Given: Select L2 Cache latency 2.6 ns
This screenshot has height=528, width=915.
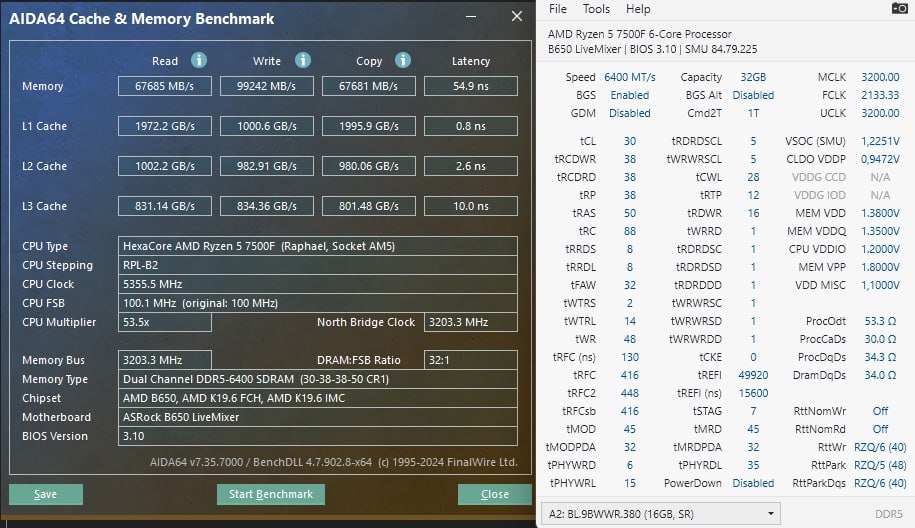Looking at the screenshot, I should click(x=471, y=166).
